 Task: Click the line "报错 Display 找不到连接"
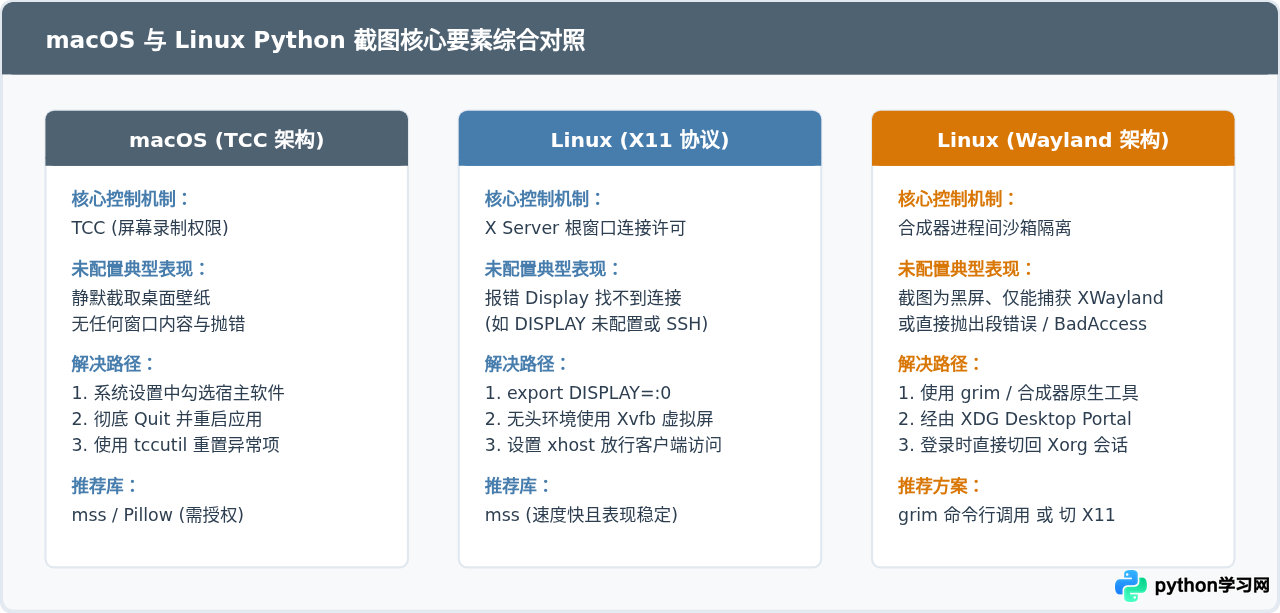click(x=583, y=298)
